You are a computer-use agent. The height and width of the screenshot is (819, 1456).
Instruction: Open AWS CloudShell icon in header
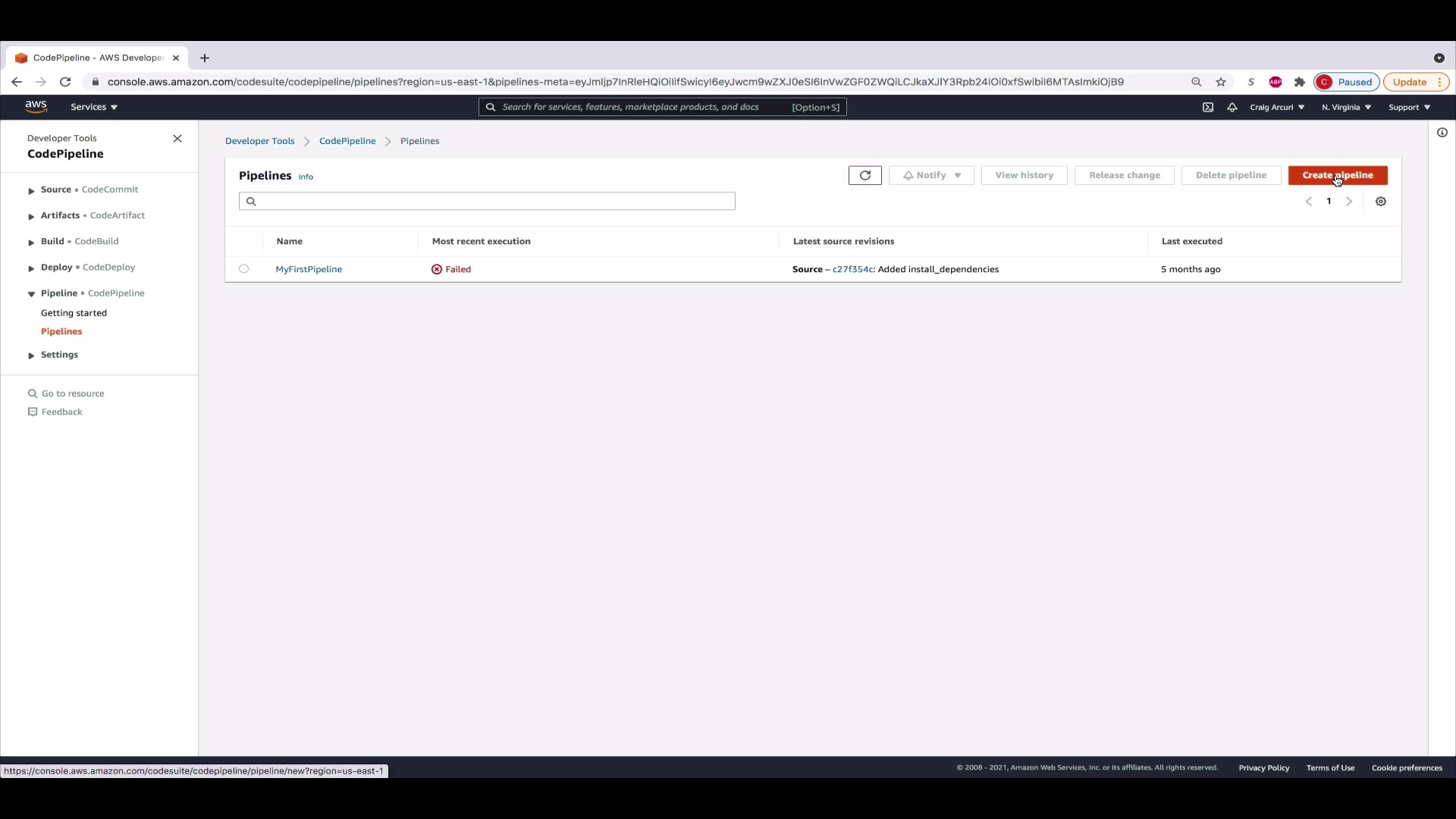[1207, 108]
